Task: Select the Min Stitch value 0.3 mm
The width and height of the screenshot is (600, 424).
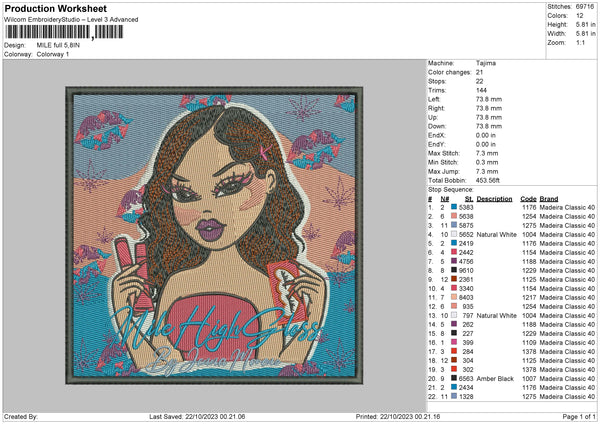Action: (x=487, y=162)
